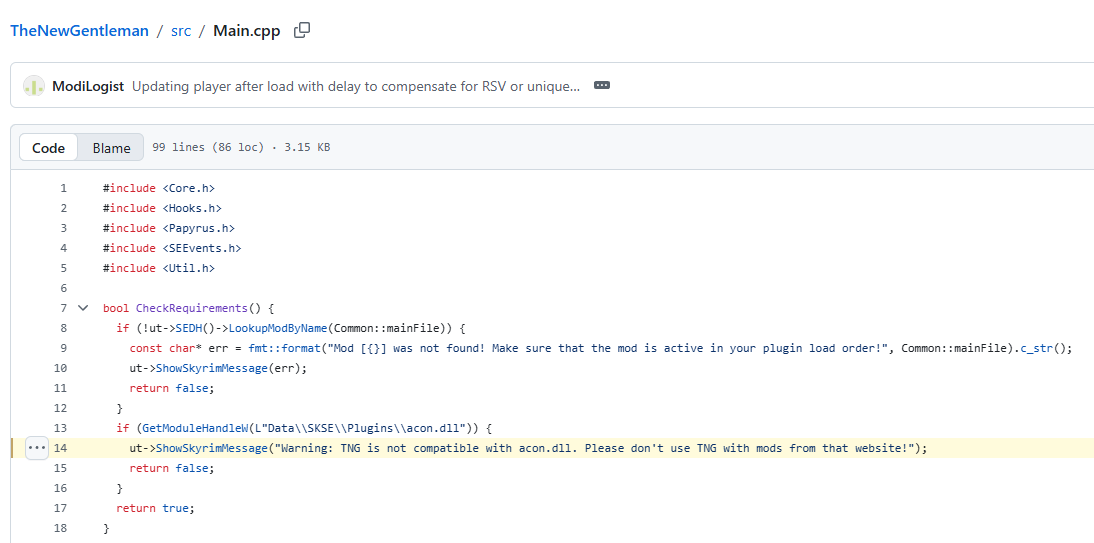Open ModiLogist author profile link
The height and width of the screenshot is (543, 1094).
(88, 86)
